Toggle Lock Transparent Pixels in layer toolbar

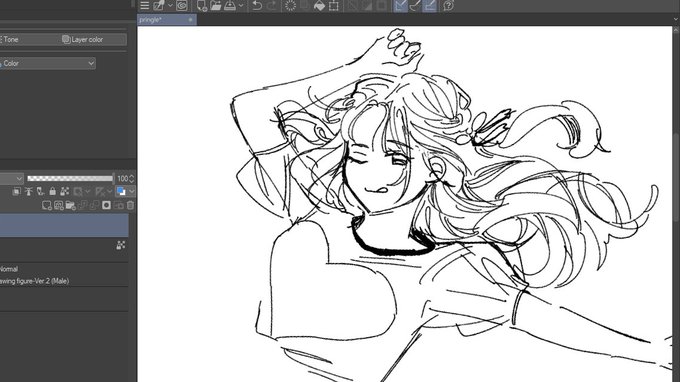pos(65,191)
